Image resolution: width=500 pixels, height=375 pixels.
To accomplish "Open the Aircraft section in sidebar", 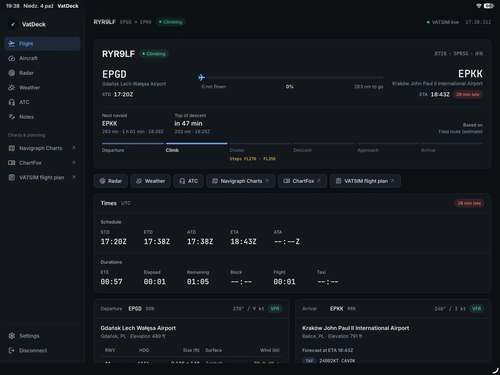I will 42,58.
